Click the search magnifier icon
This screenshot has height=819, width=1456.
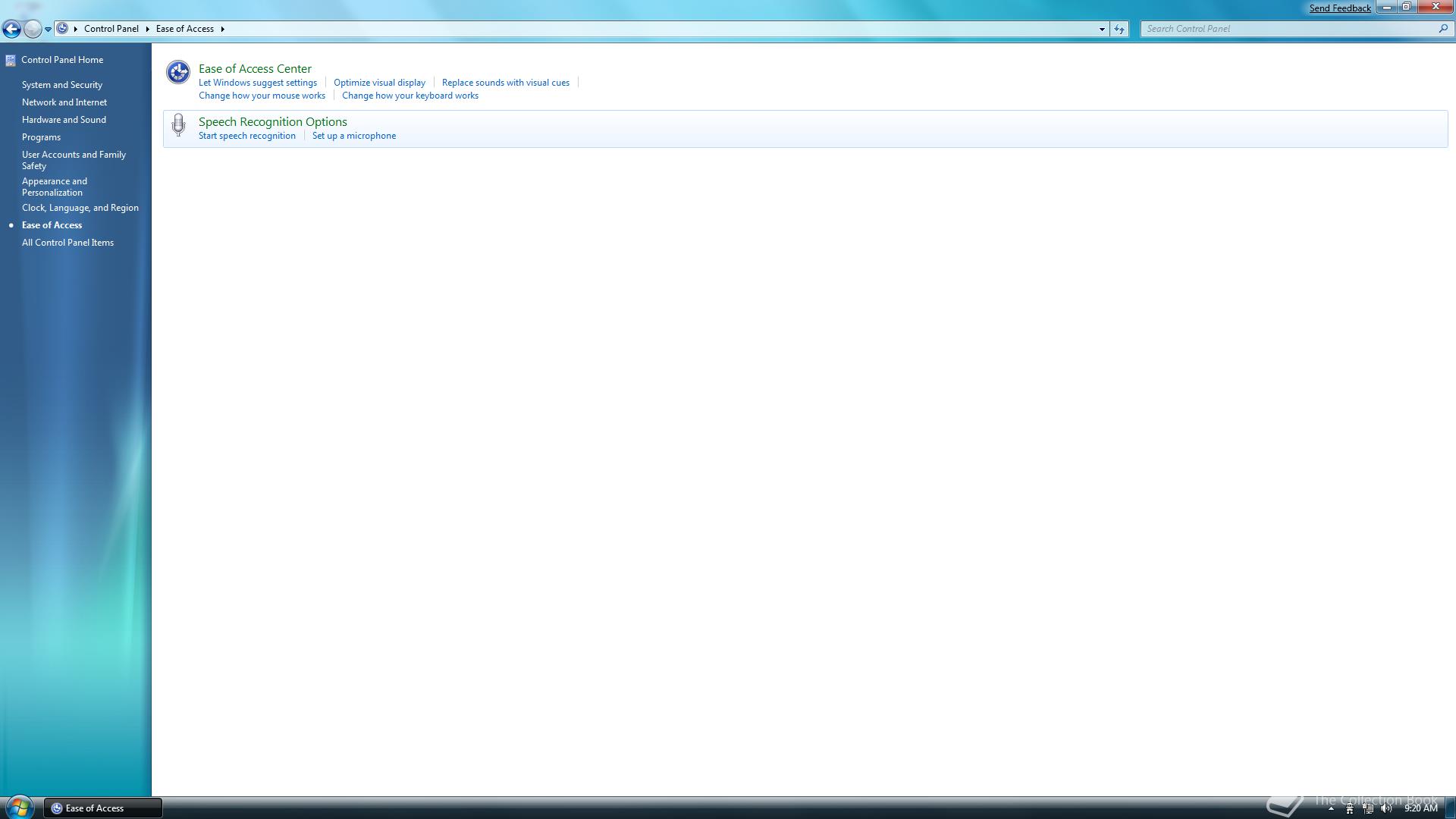click(1443, 29)
